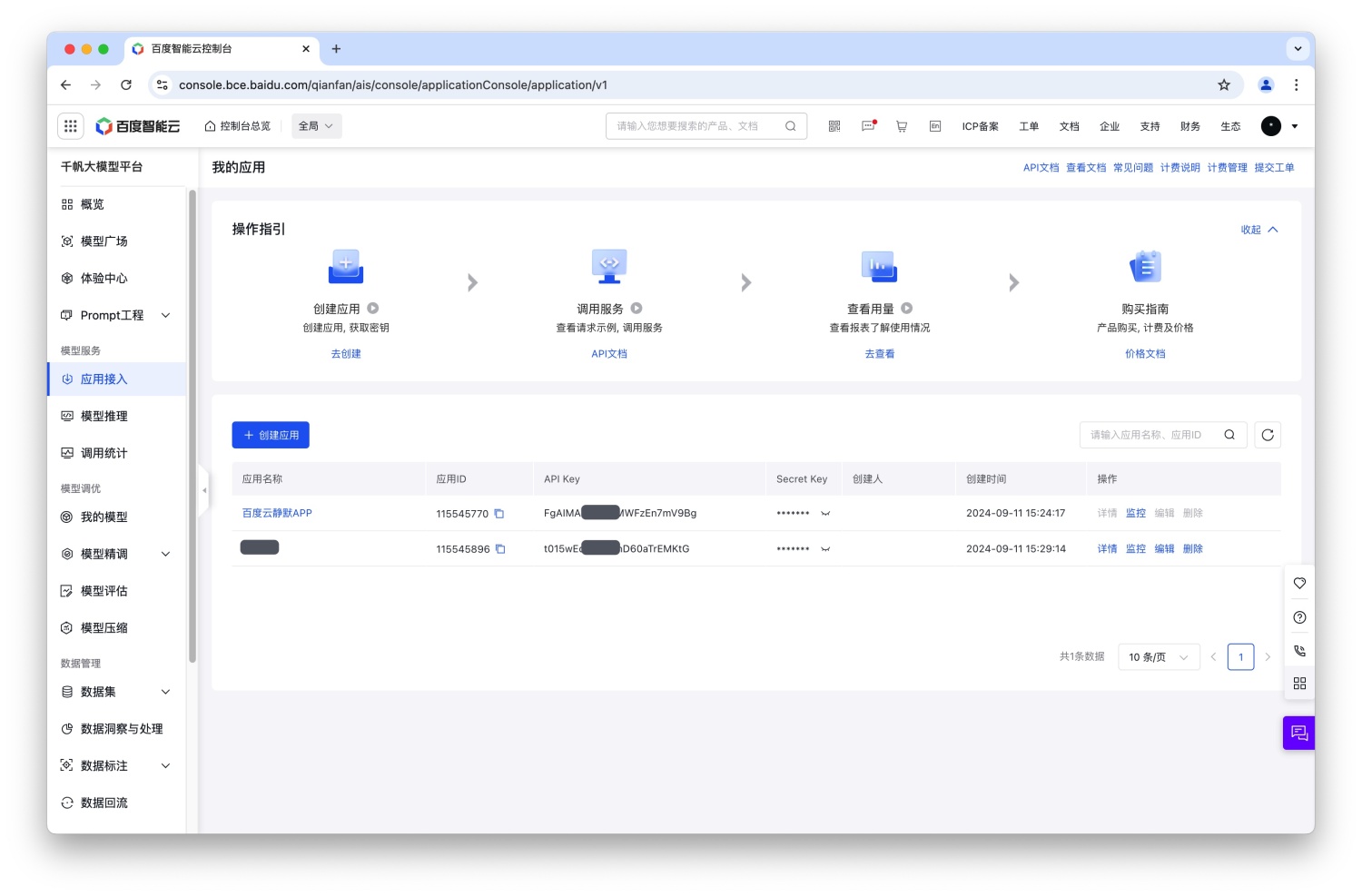Open the 全局 region dropdown
This screenshot has height=896, width=1362.
[x=316, y=126]
